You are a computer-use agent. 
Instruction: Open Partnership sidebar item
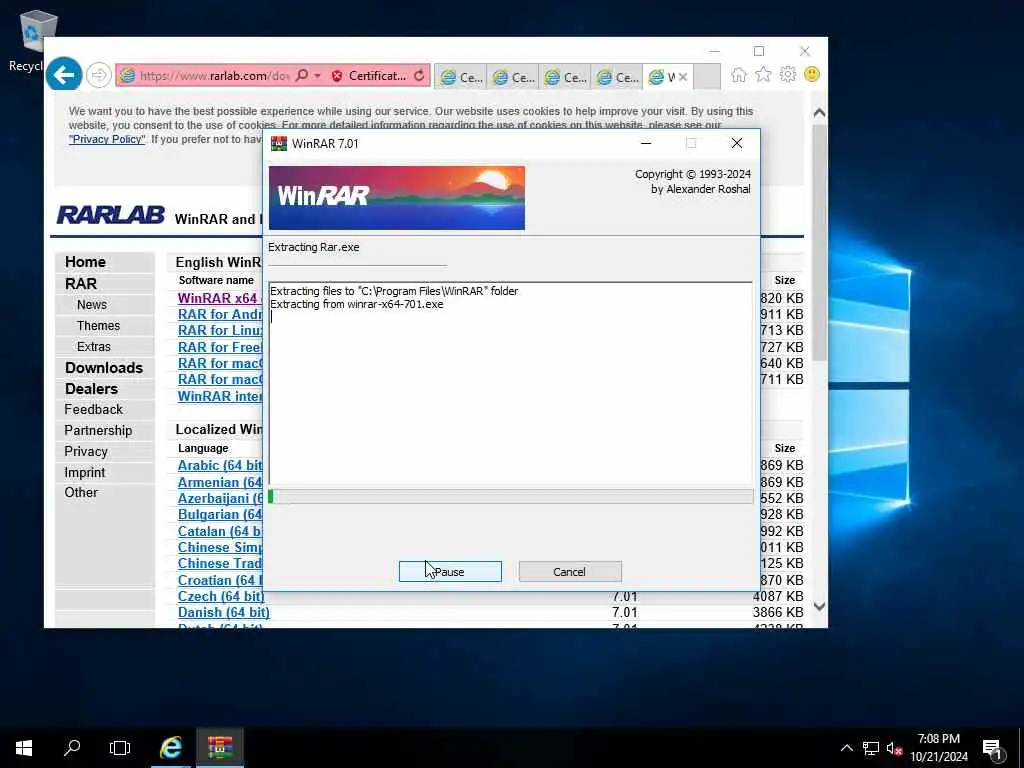(98, 430)
